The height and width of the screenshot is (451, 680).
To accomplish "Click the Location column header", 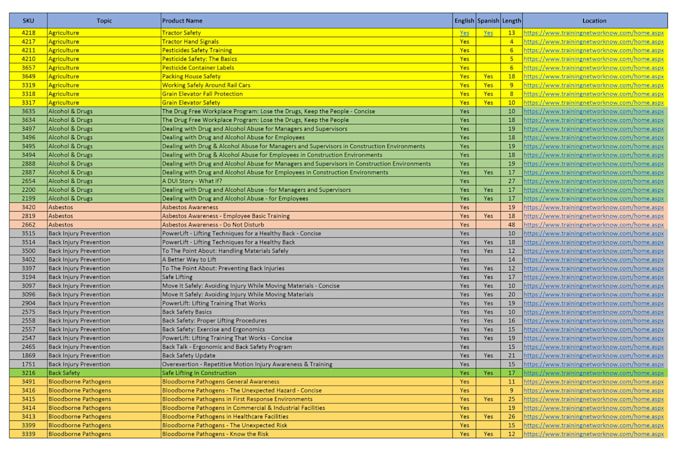I will (595, 20).
